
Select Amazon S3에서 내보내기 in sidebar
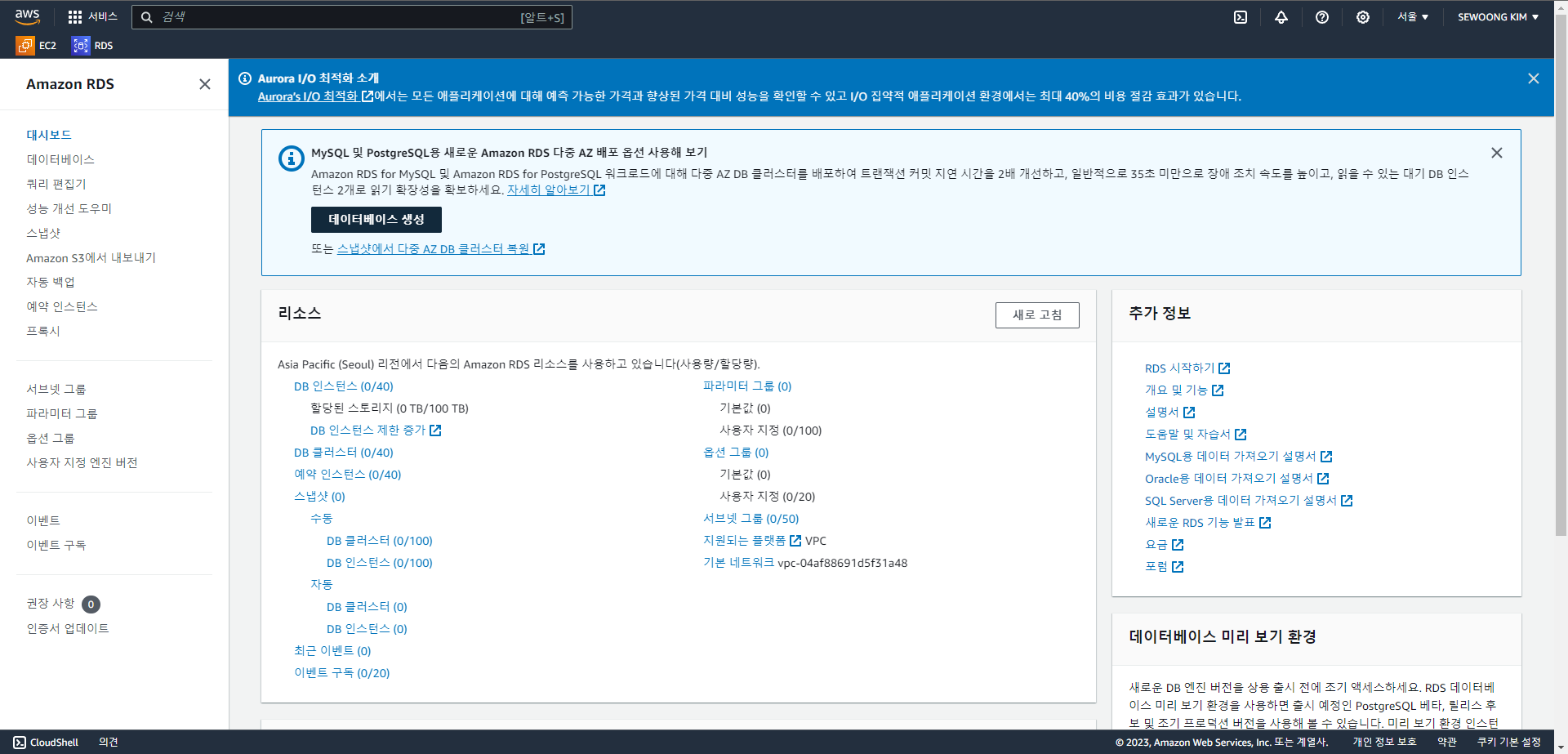[x=91, y=257]
